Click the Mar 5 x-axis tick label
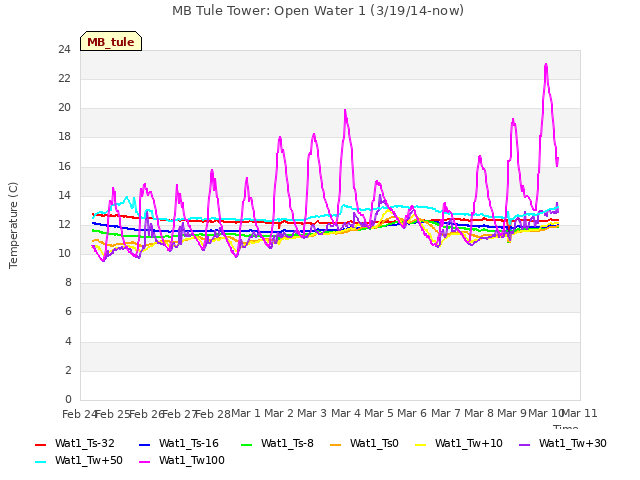This screenshot has height=480, width=640. coord(379,413)
